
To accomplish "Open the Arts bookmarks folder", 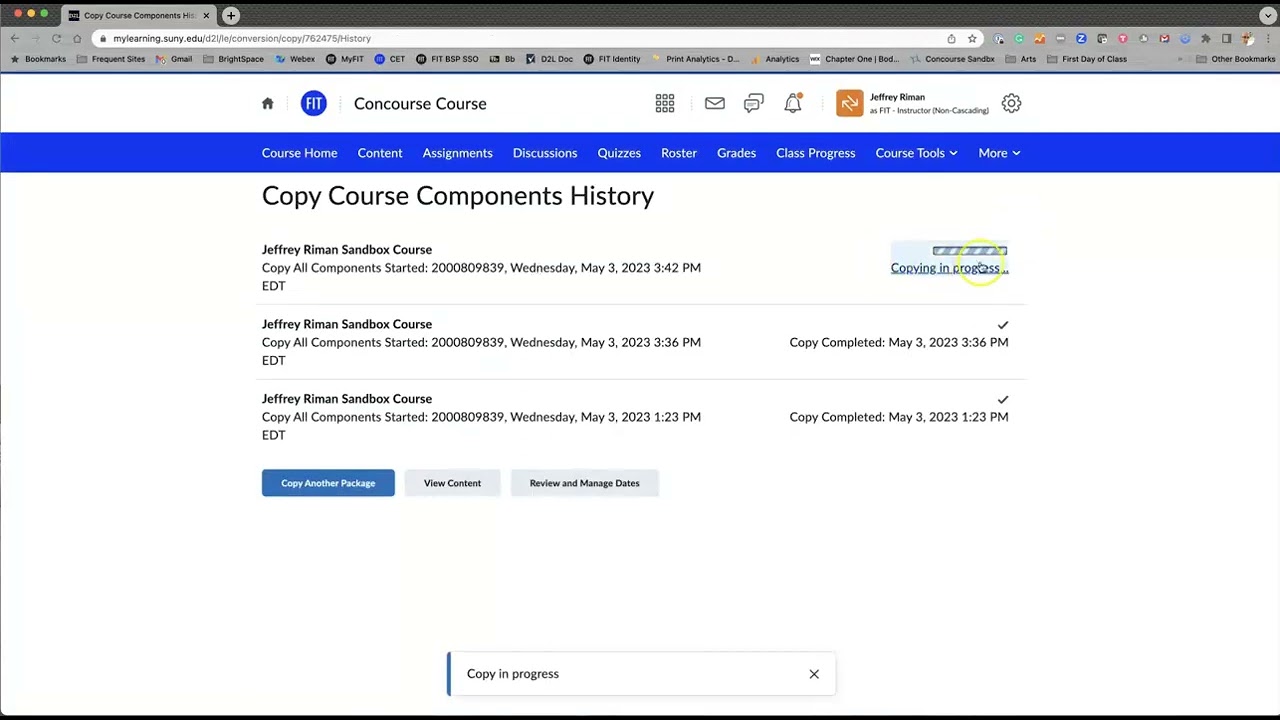I will coord(1021,59).
